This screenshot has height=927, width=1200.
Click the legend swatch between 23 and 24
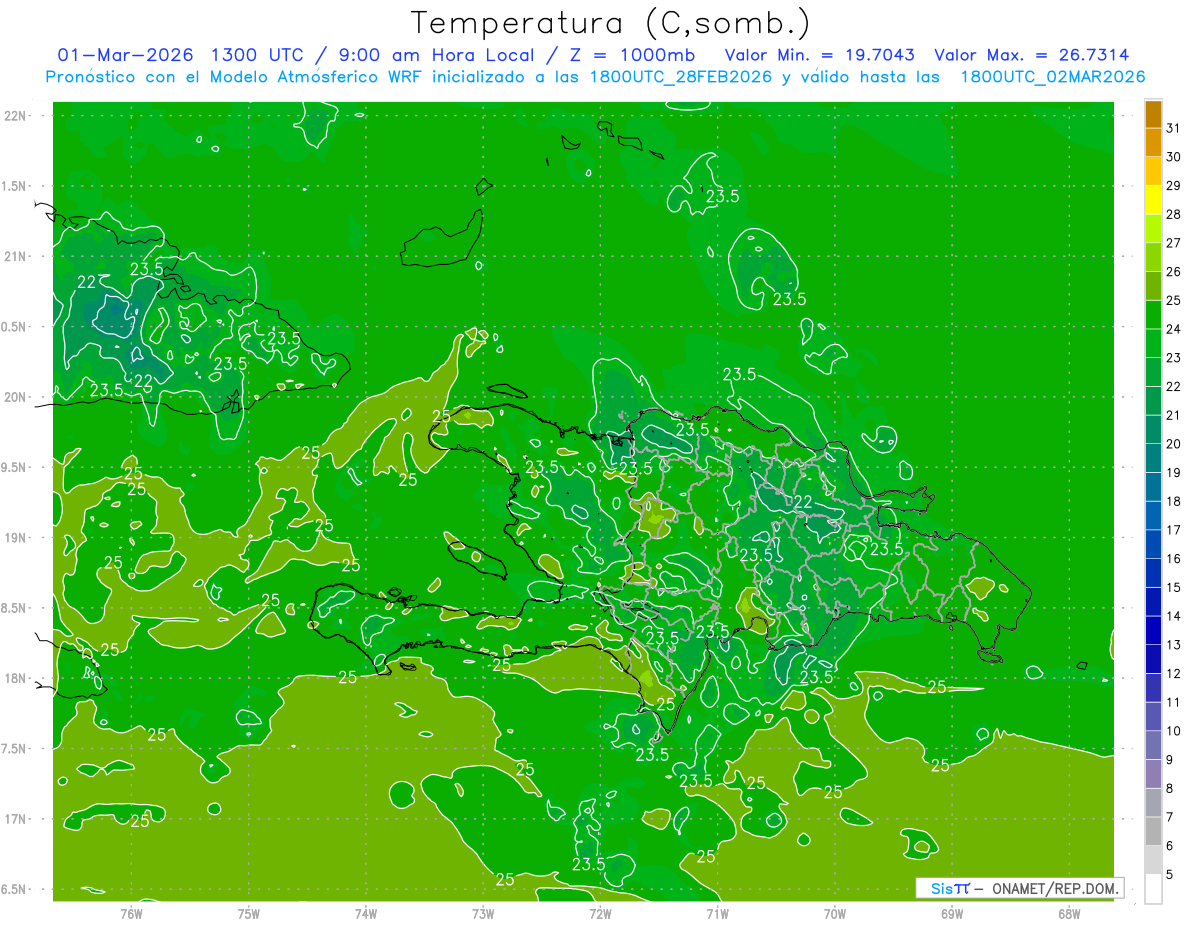point(1153,344)
